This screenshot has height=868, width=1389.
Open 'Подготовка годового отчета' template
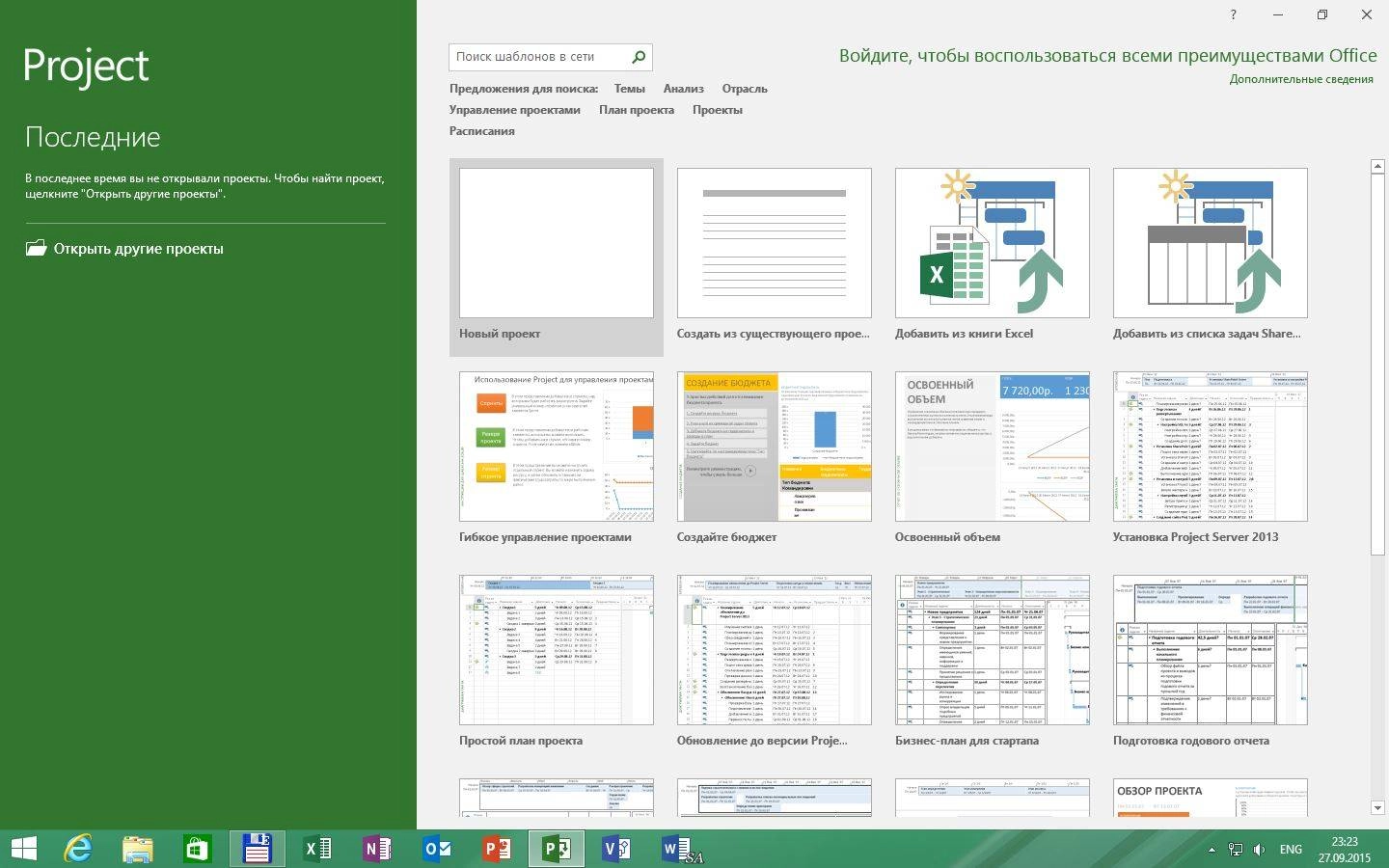(x=1210, y=663)
